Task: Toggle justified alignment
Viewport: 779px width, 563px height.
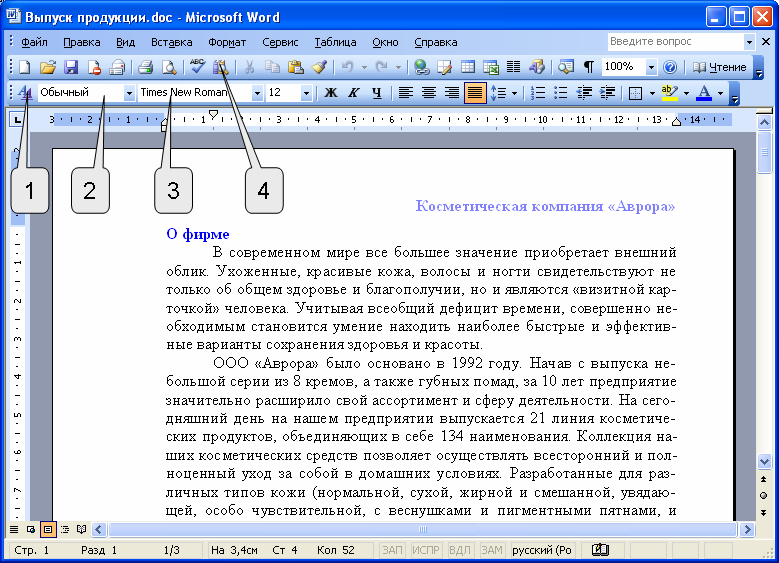Action: pos(475,92)
